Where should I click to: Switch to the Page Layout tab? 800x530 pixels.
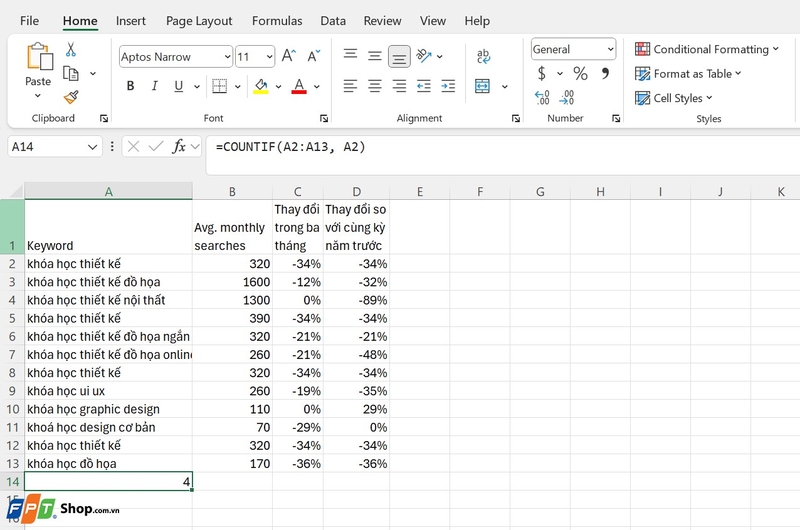[199, 21]
